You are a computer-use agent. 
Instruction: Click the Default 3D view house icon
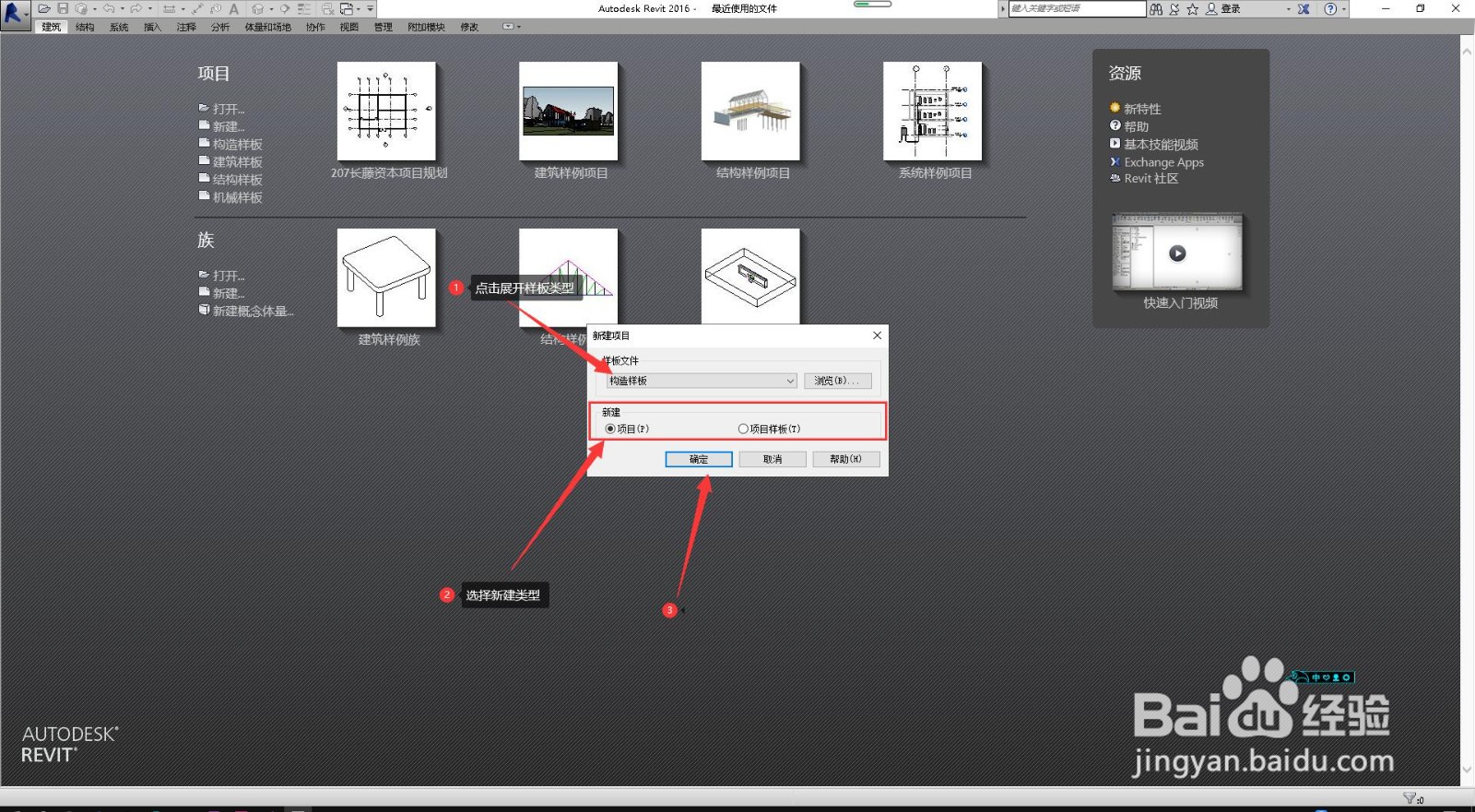pyautogui.click(x=257, y=8)
